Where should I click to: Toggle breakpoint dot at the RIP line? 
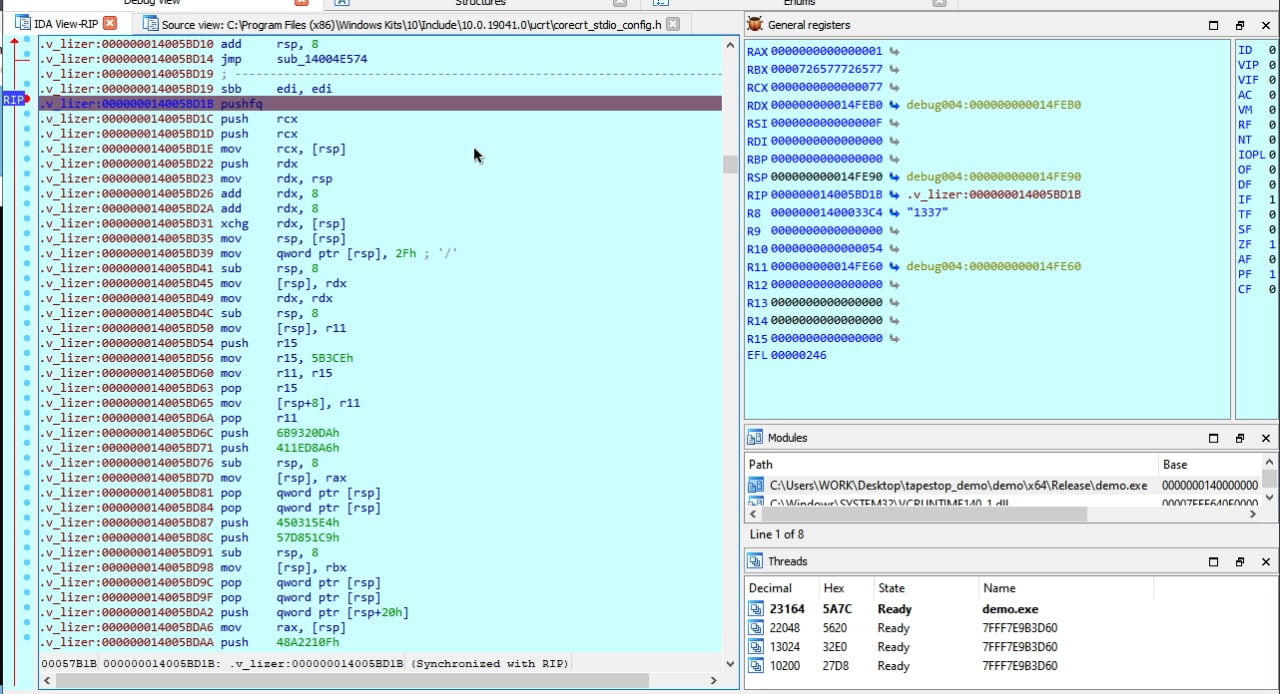27,100
